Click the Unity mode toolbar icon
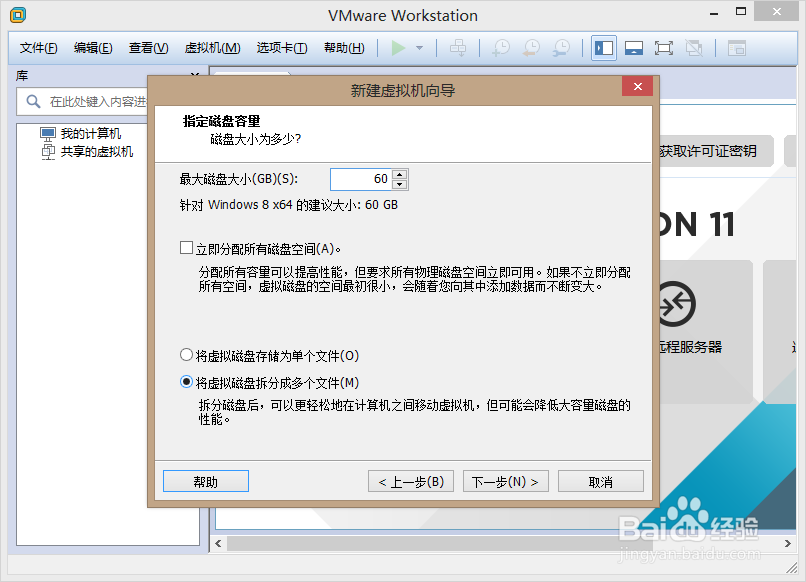806x582 pixels. click(x=694, y=48)
